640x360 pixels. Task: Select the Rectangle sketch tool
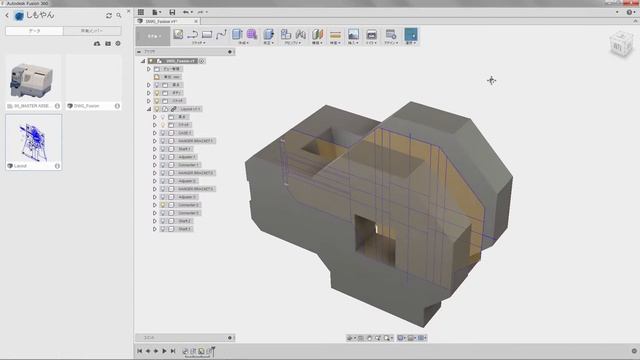coord(207,34)
